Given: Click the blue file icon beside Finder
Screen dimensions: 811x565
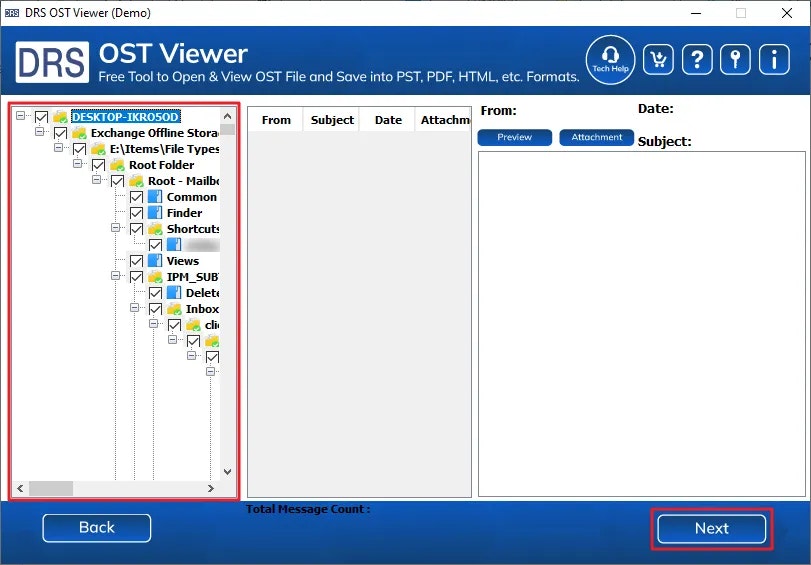Looking at the screenshot, I should pyautogui.click(x=155, y=213).
